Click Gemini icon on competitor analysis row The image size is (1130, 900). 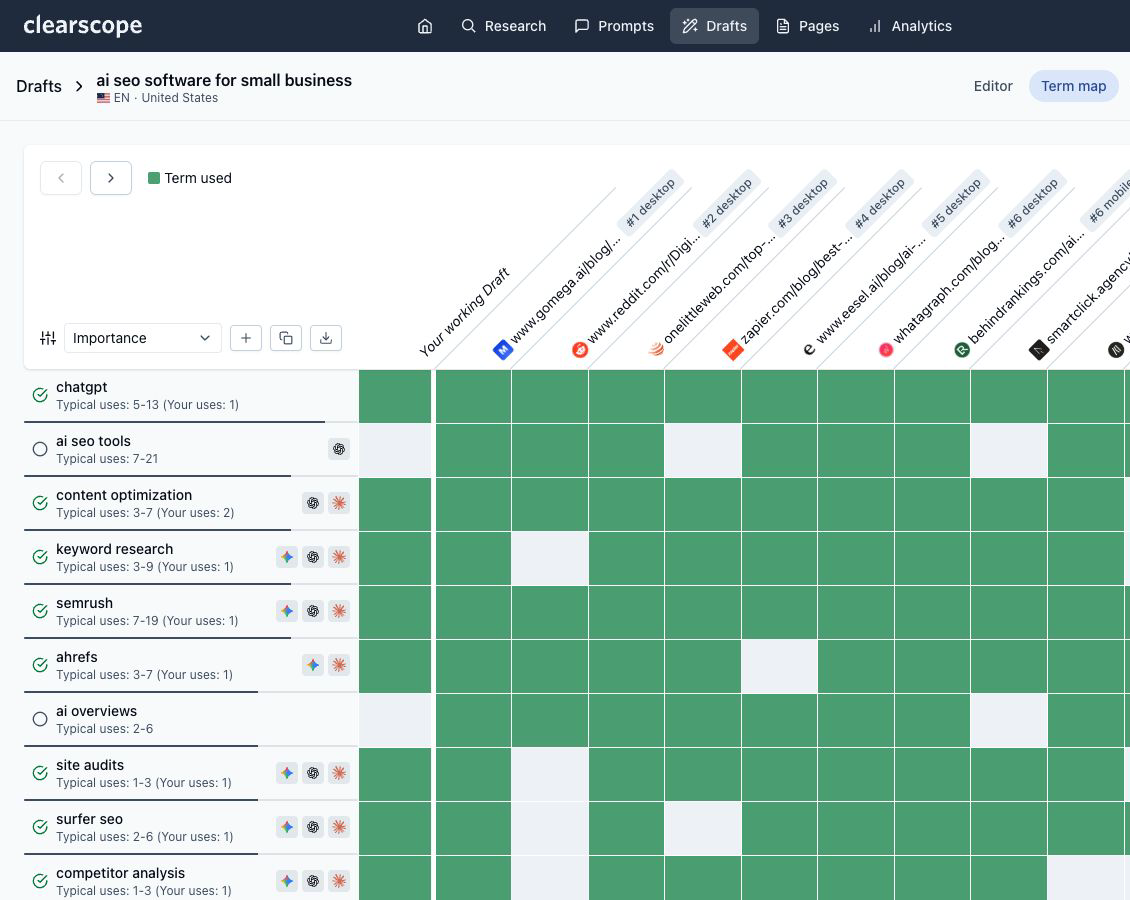pyautogui.click(x=287, y=881)
